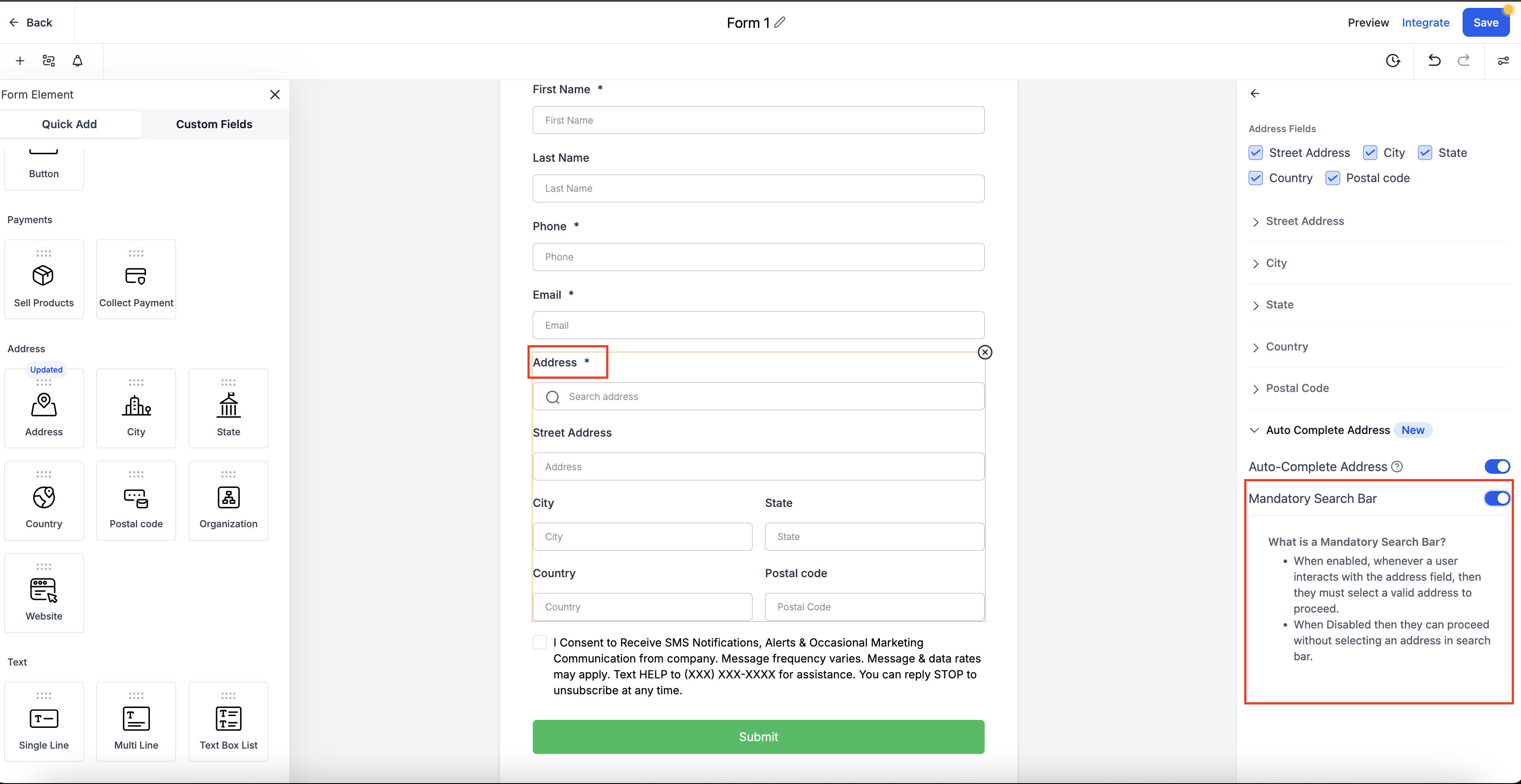Expand the Street Address settings section
Screen dimensions: 1521x784
point(1304,221)
